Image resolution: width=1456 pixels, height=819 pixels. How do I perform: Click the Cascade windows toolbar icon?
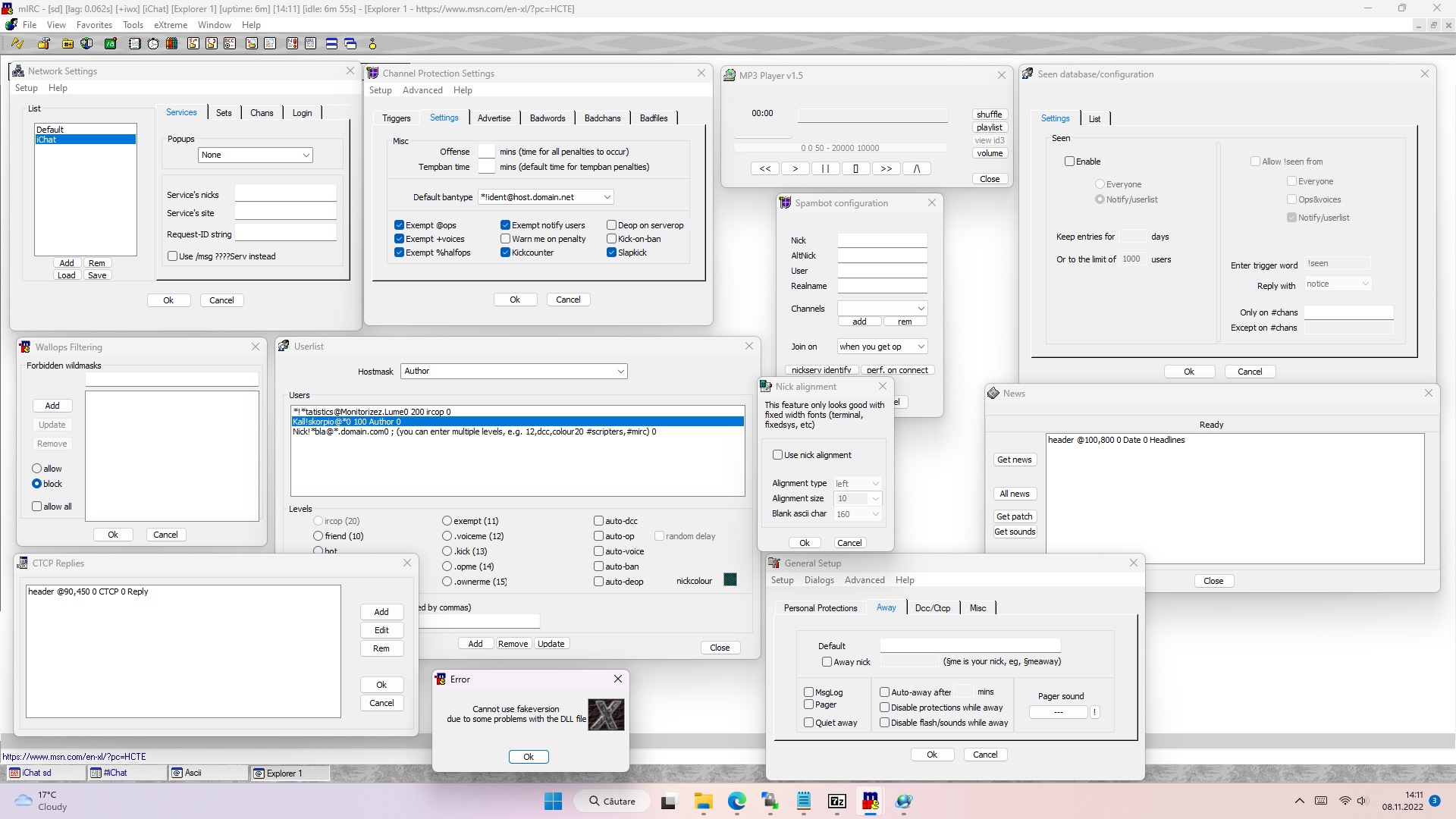[350, 43]
